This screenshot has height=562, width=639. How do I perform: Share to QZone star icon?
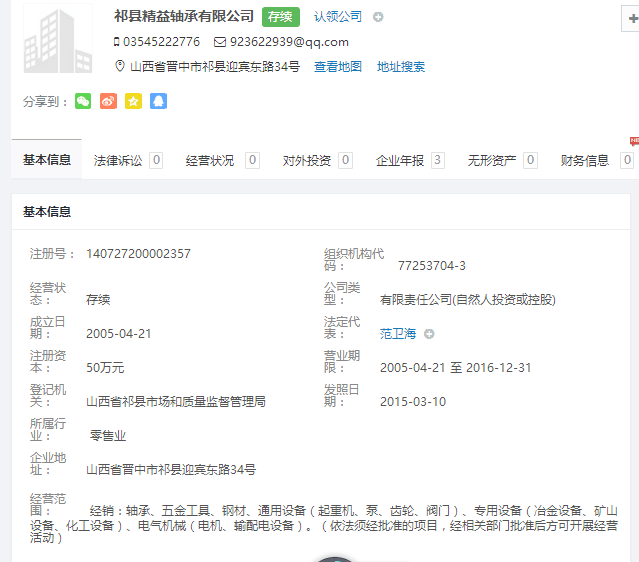click(x=133, y=101)
